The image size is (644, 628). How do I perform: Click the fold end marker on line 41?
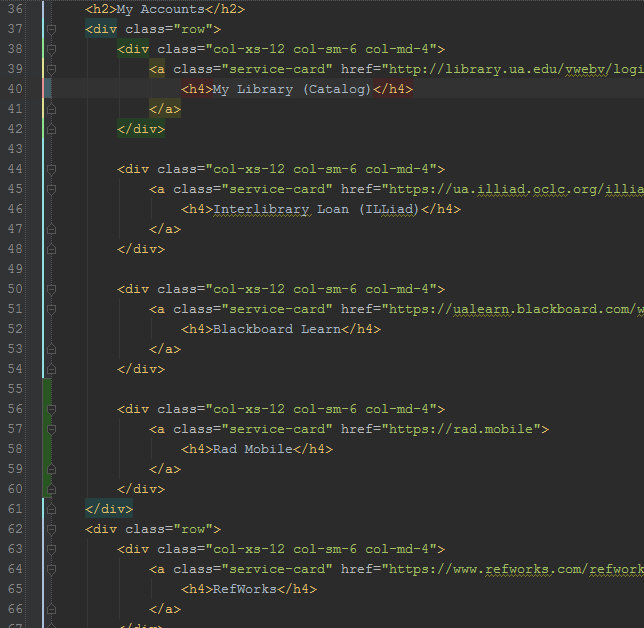coord(51,109)
